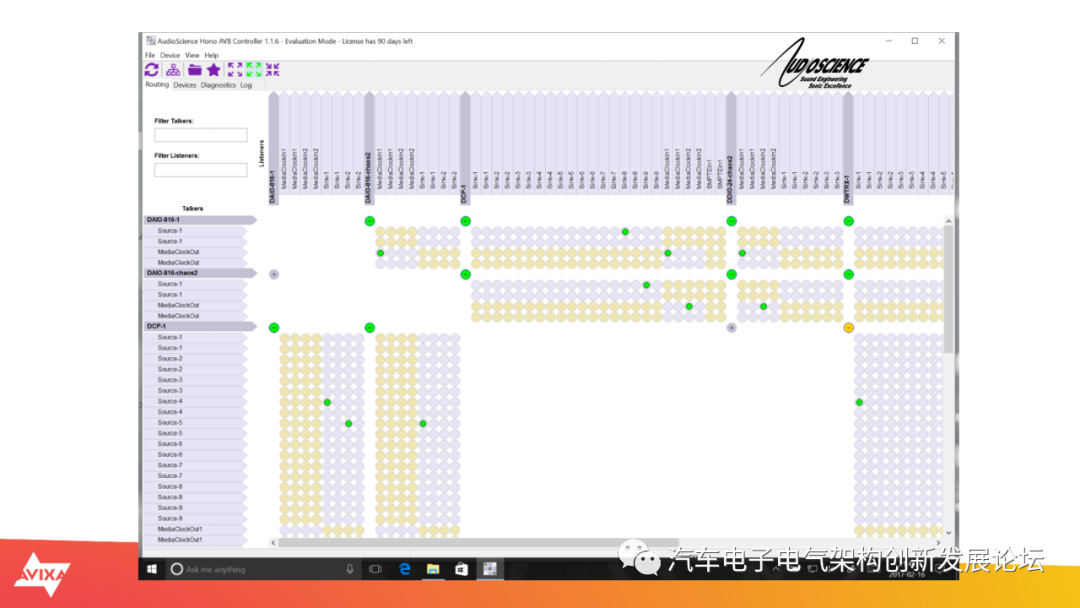Open the Help menu
1080x608 pixels.
click(x=211, y=55)
